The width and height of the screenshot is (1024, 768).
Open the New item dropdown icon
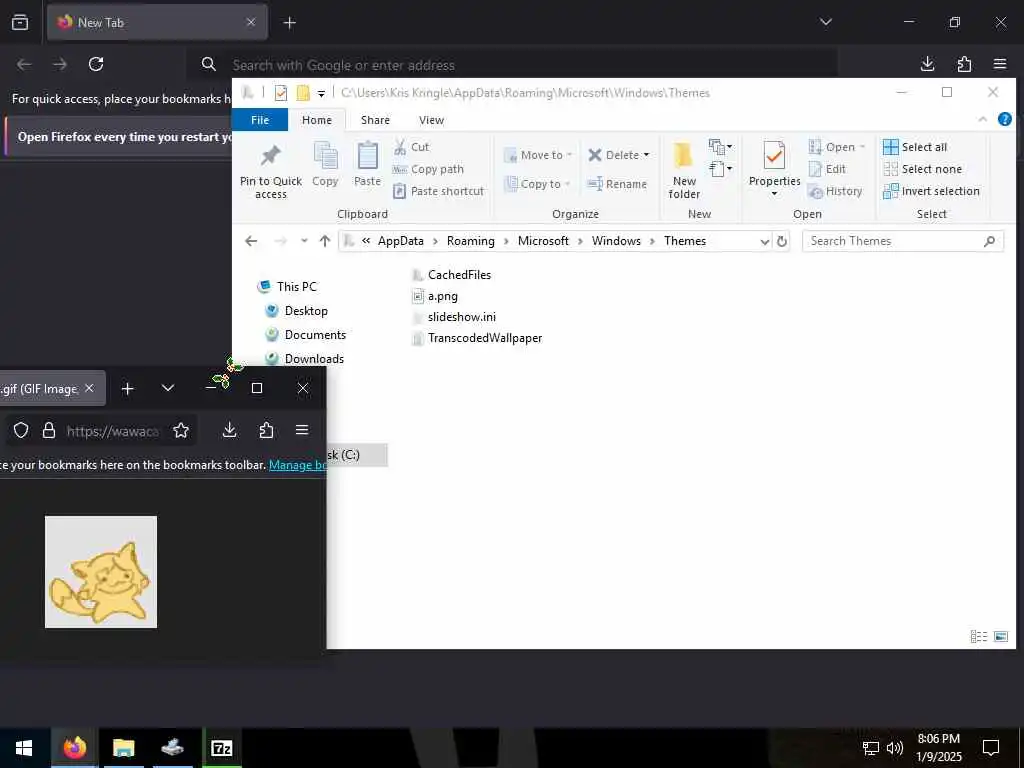click(720, 147)
